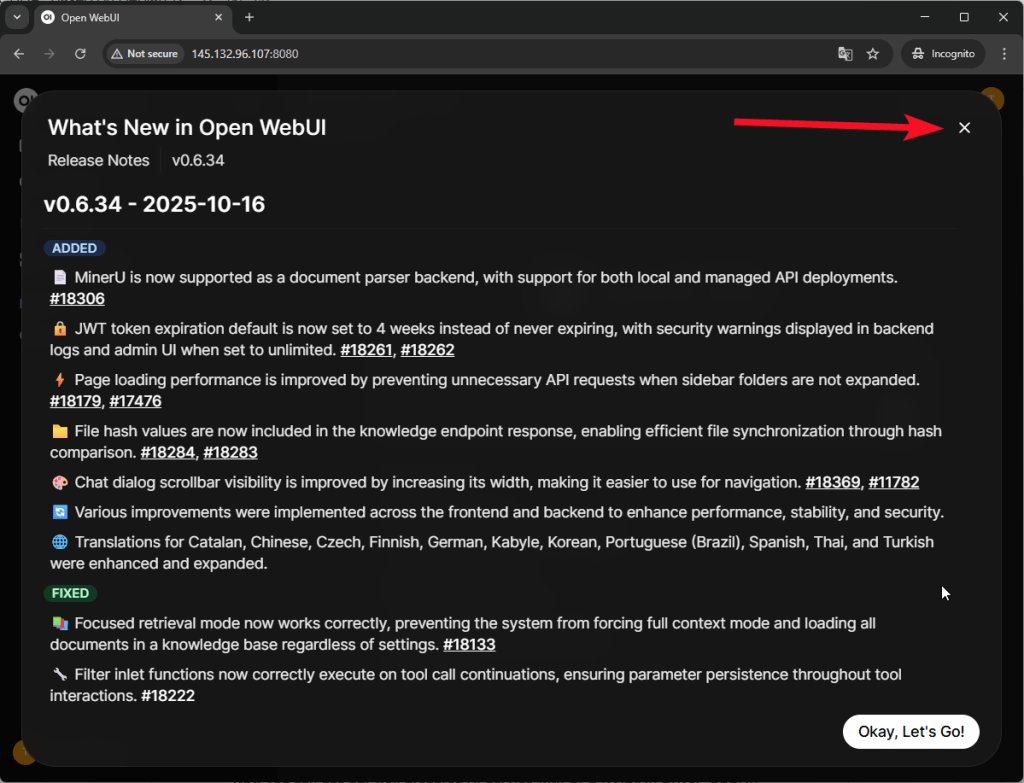Image resolution: width=1024 pixels, height=783 pixels.
Task: Open the browser three-dot menu
Action: coord(1003,54)
